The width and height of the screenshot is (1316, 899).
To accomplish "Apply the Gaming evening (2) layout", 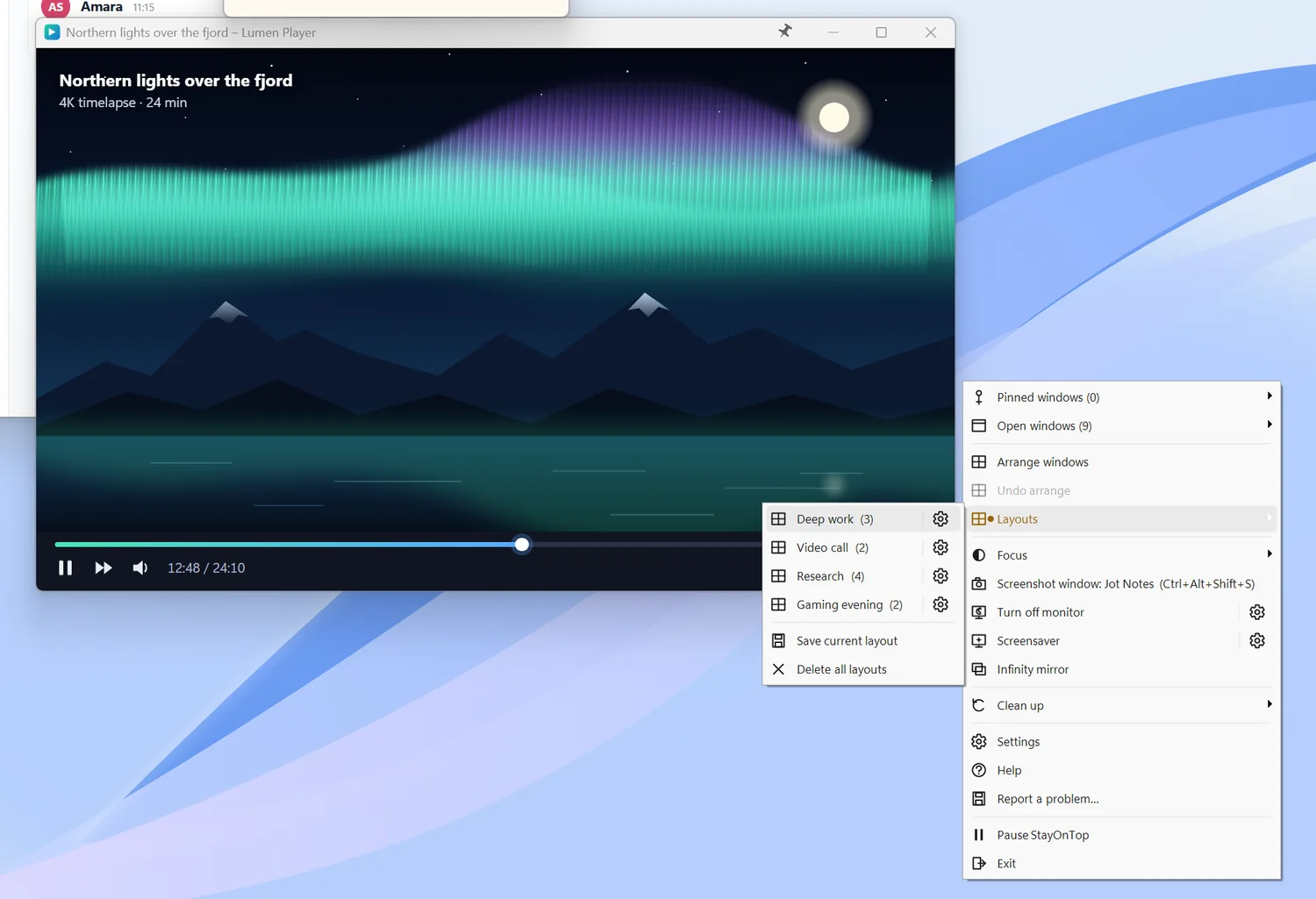I will pyautogui.click(x=844, y=604).
